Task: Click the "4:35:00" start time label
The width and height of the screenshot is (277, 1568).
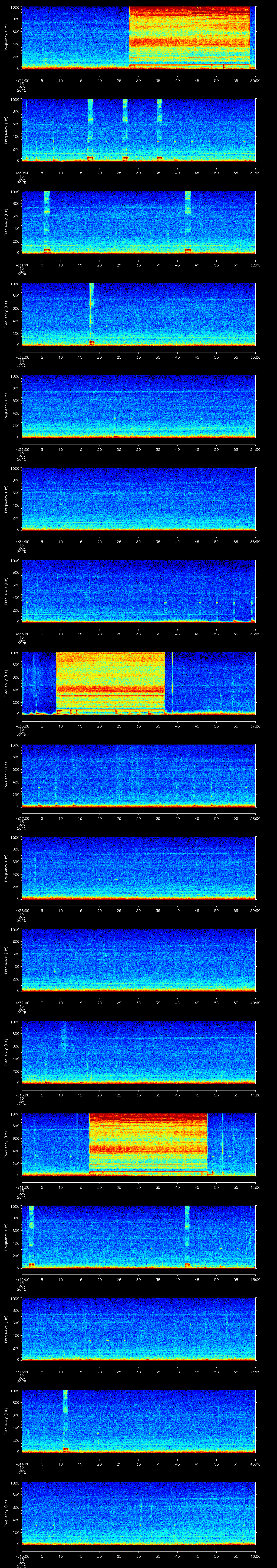Action: pos(22,634)
